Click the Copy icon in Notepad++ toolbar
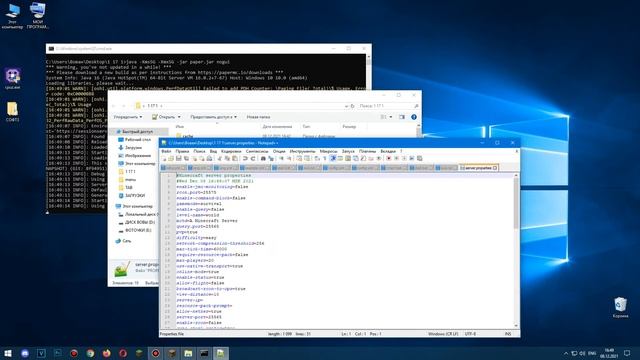The height and width of the screenshot is (360, 640). [x=227, y=158]
